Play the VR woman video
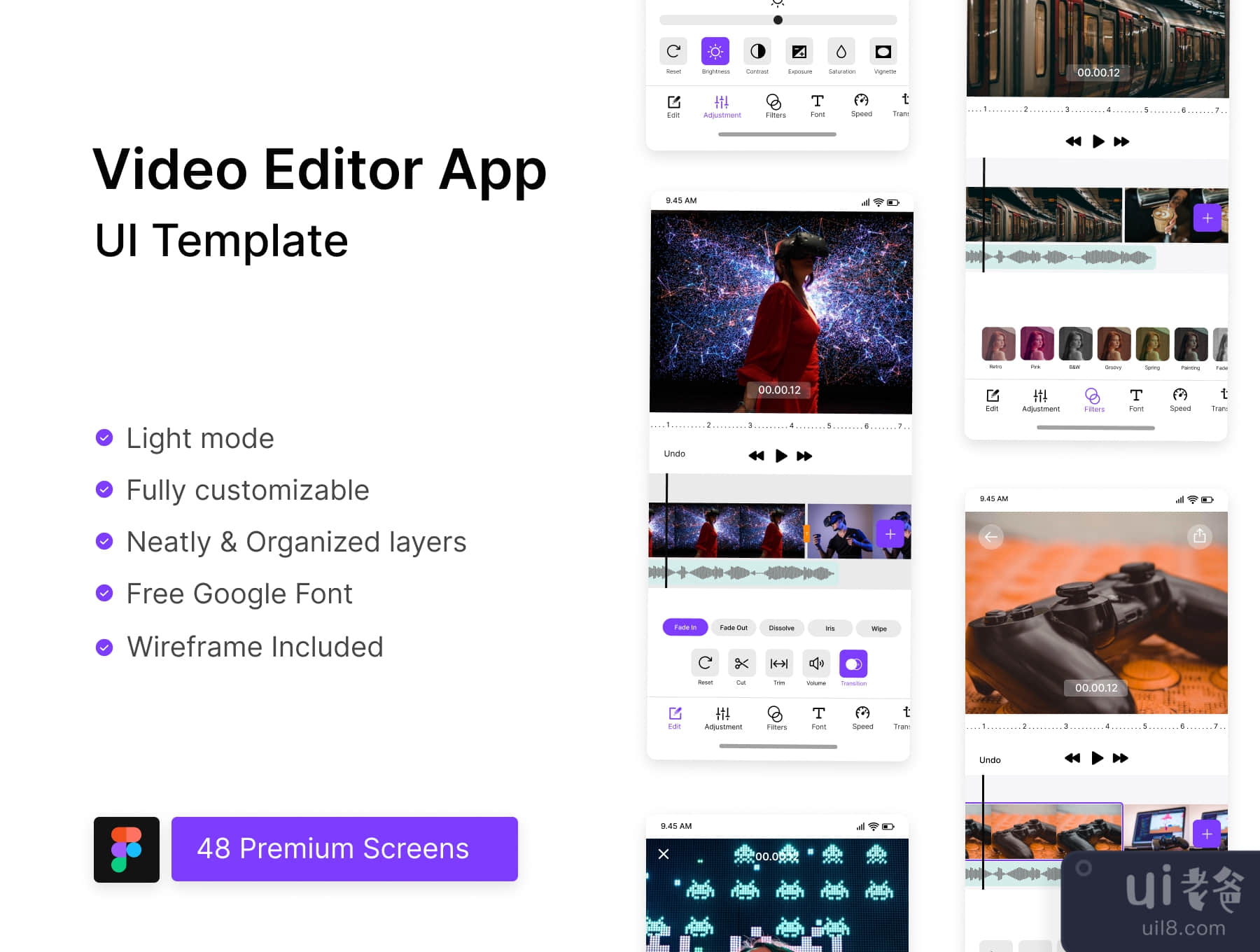Viewport: 1260px width, 952px height. [781, 456]
